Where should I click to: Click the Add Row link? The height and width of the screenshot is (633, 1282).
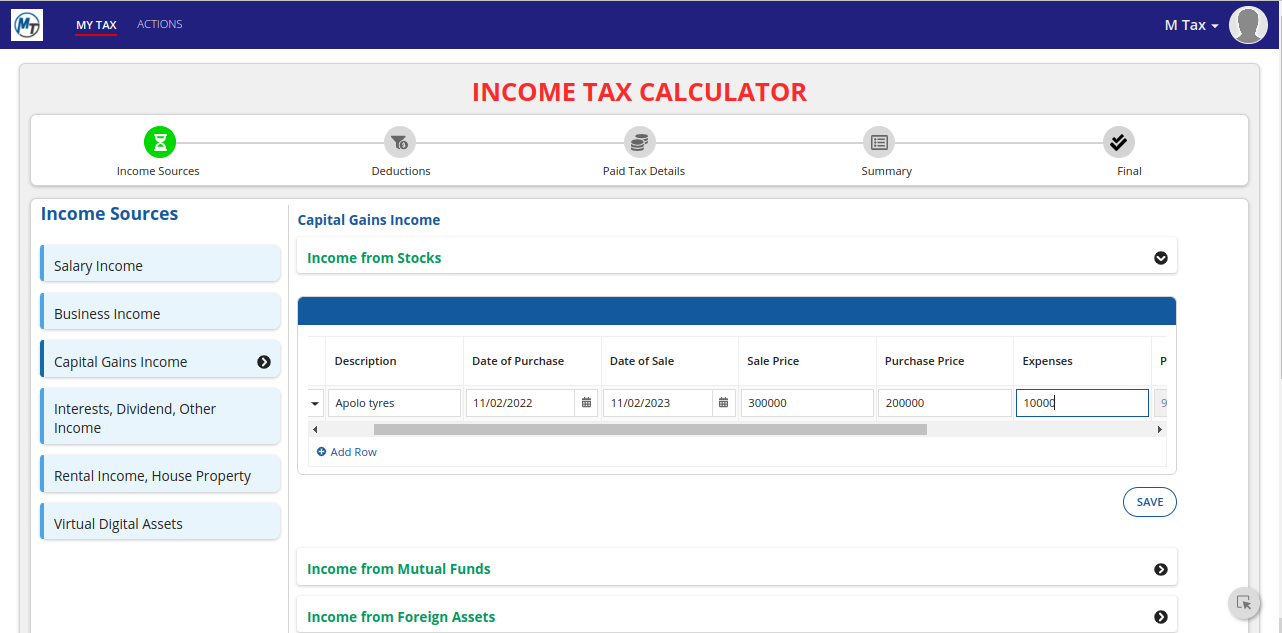pyautogui.click(x=347, y=452)
